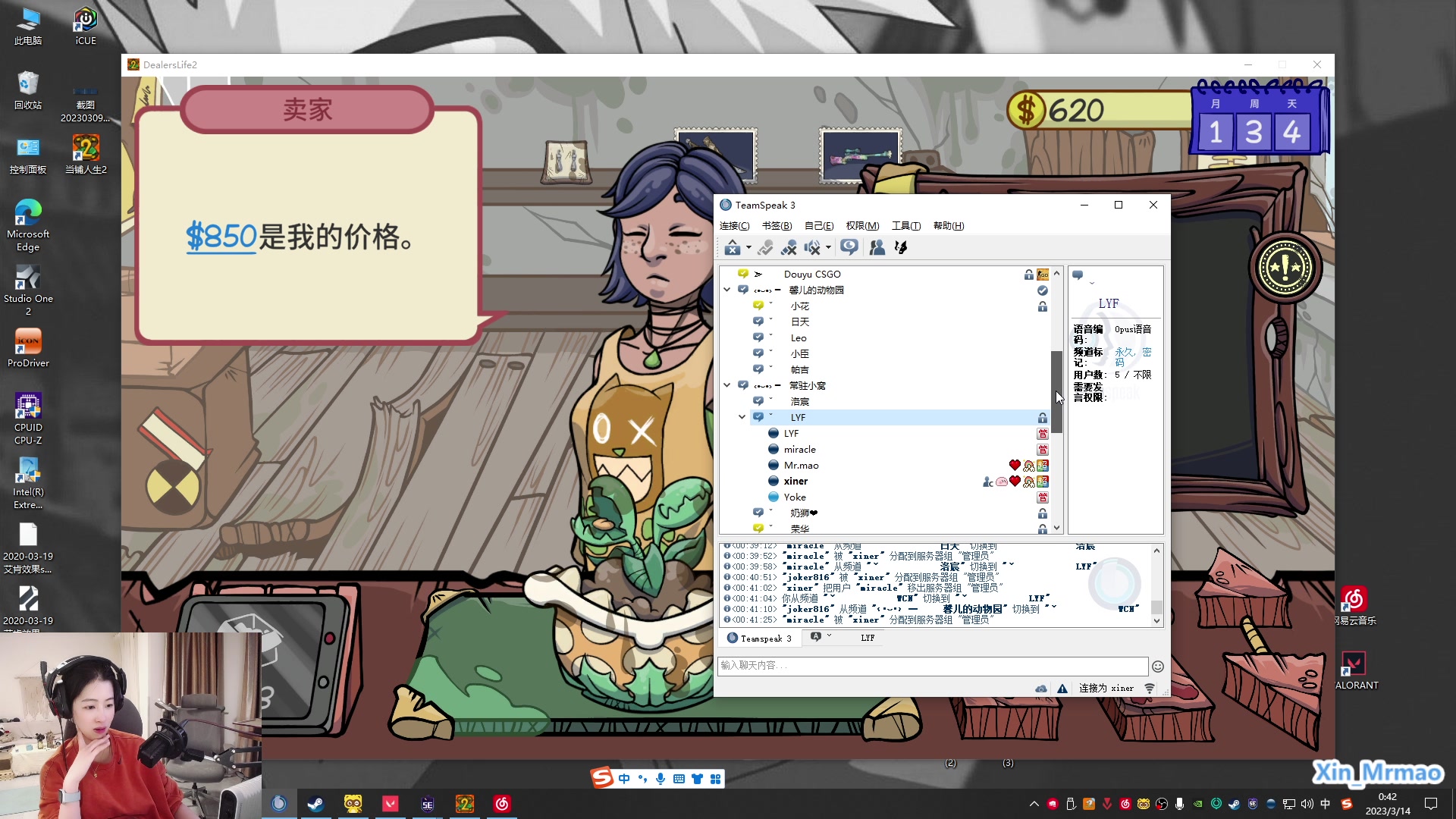The image size is (1456, 819).
Task: Click the channel commander badge beside xiner
Action: (987, 482)
